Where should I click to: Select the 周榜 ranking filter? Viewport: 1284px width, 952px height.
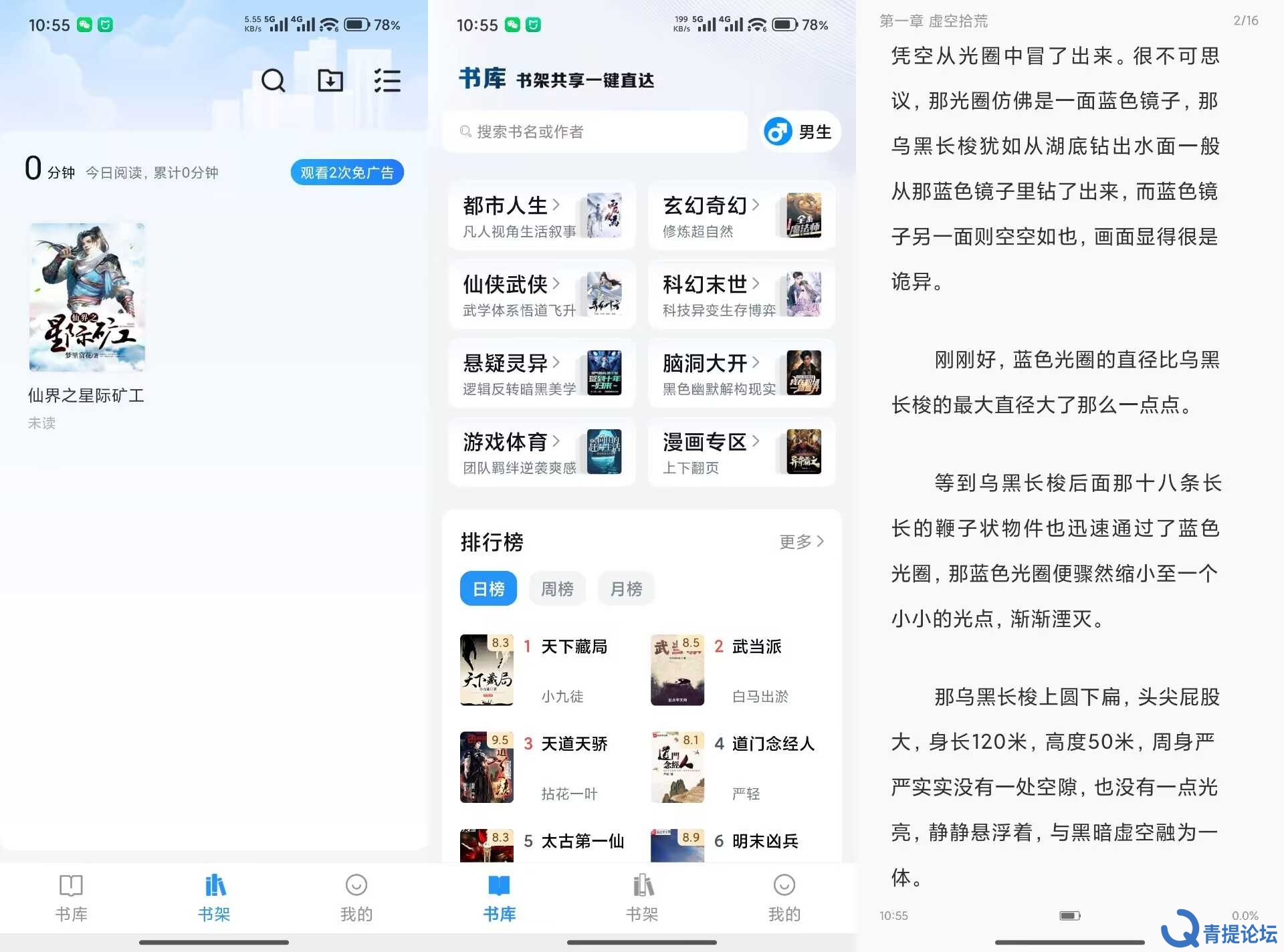pyautogui.click(x=557, y=588)
